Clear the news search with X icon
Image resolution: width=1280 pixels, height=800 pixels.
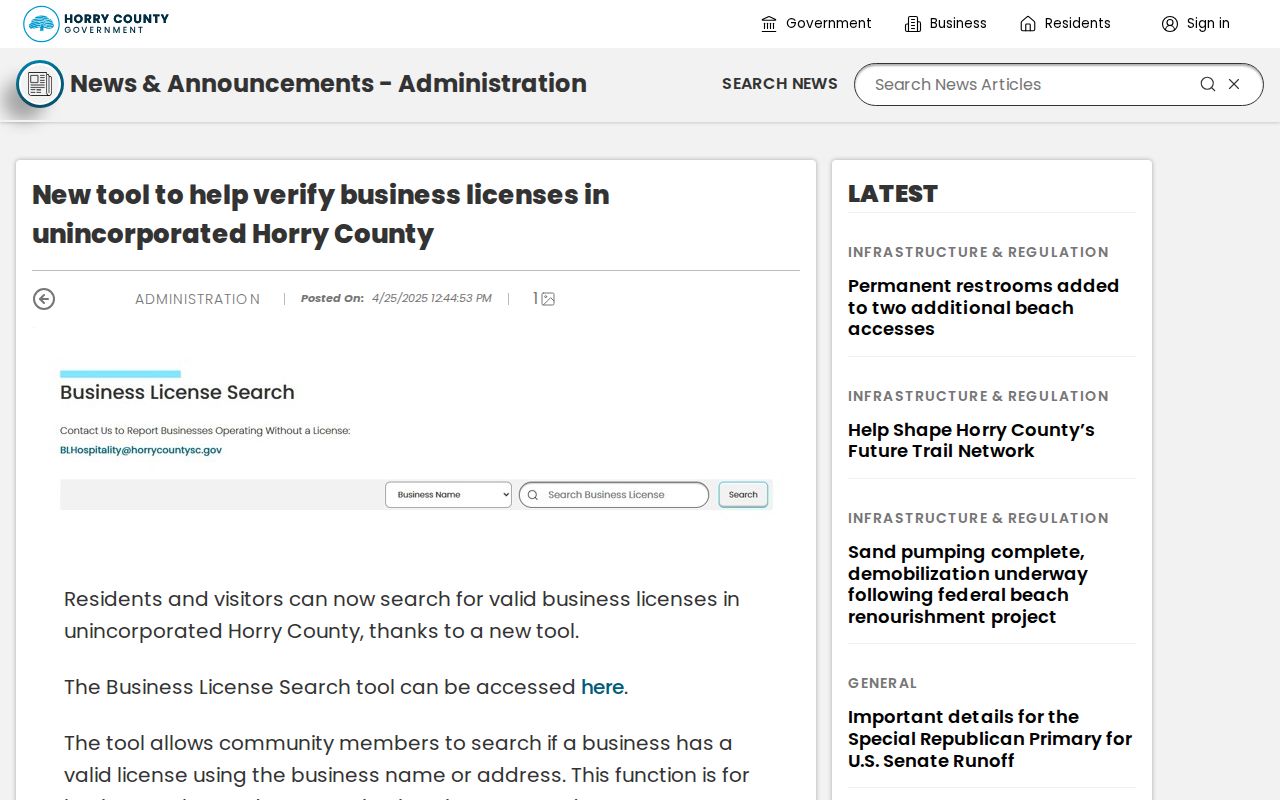point(1234,84)
